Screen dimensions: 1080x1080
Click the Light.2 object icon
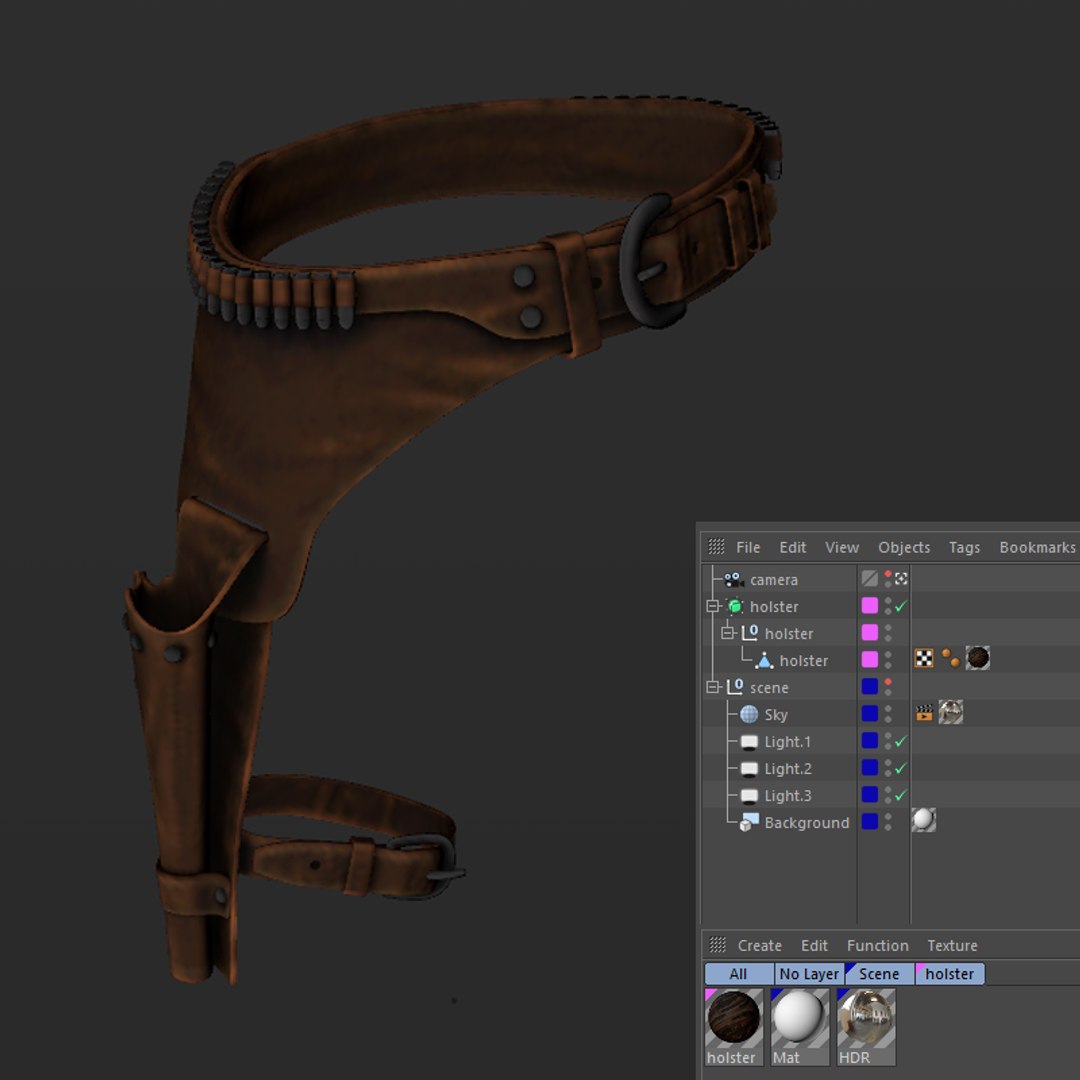click(749, 769)
